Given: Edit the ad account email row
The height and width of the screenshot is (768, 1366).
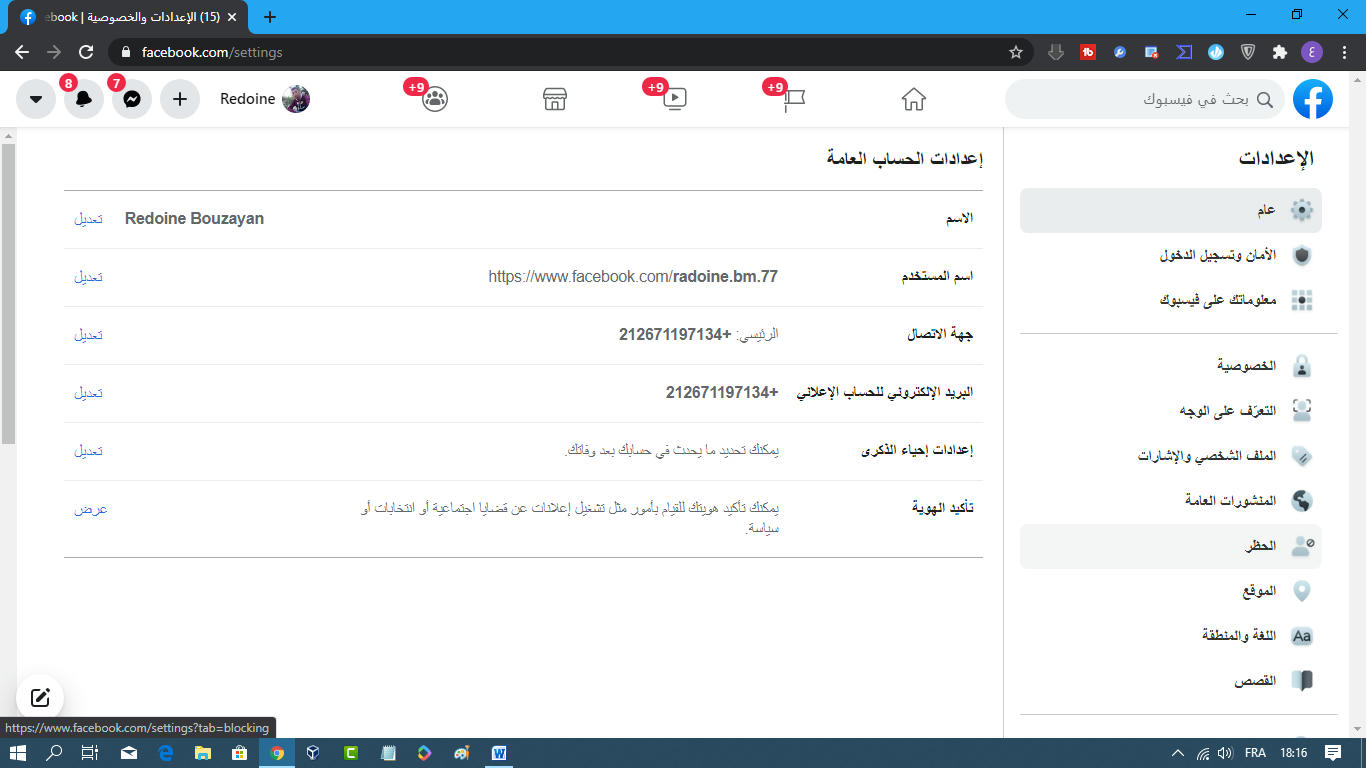Looking at the screenshot, I should click(88, 392).
